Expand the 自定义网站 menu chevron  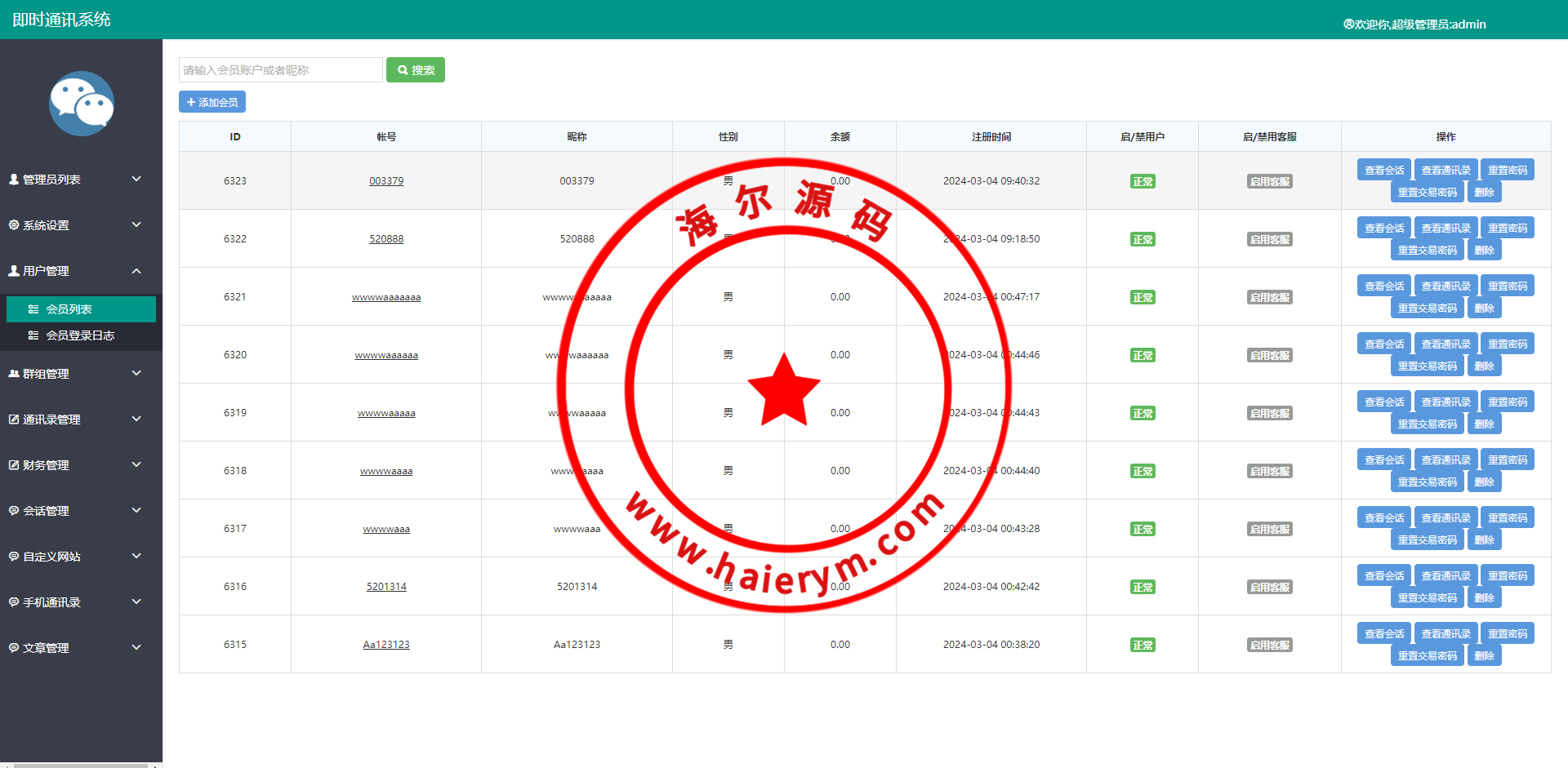pyautogui.click(x=136, y=556)
